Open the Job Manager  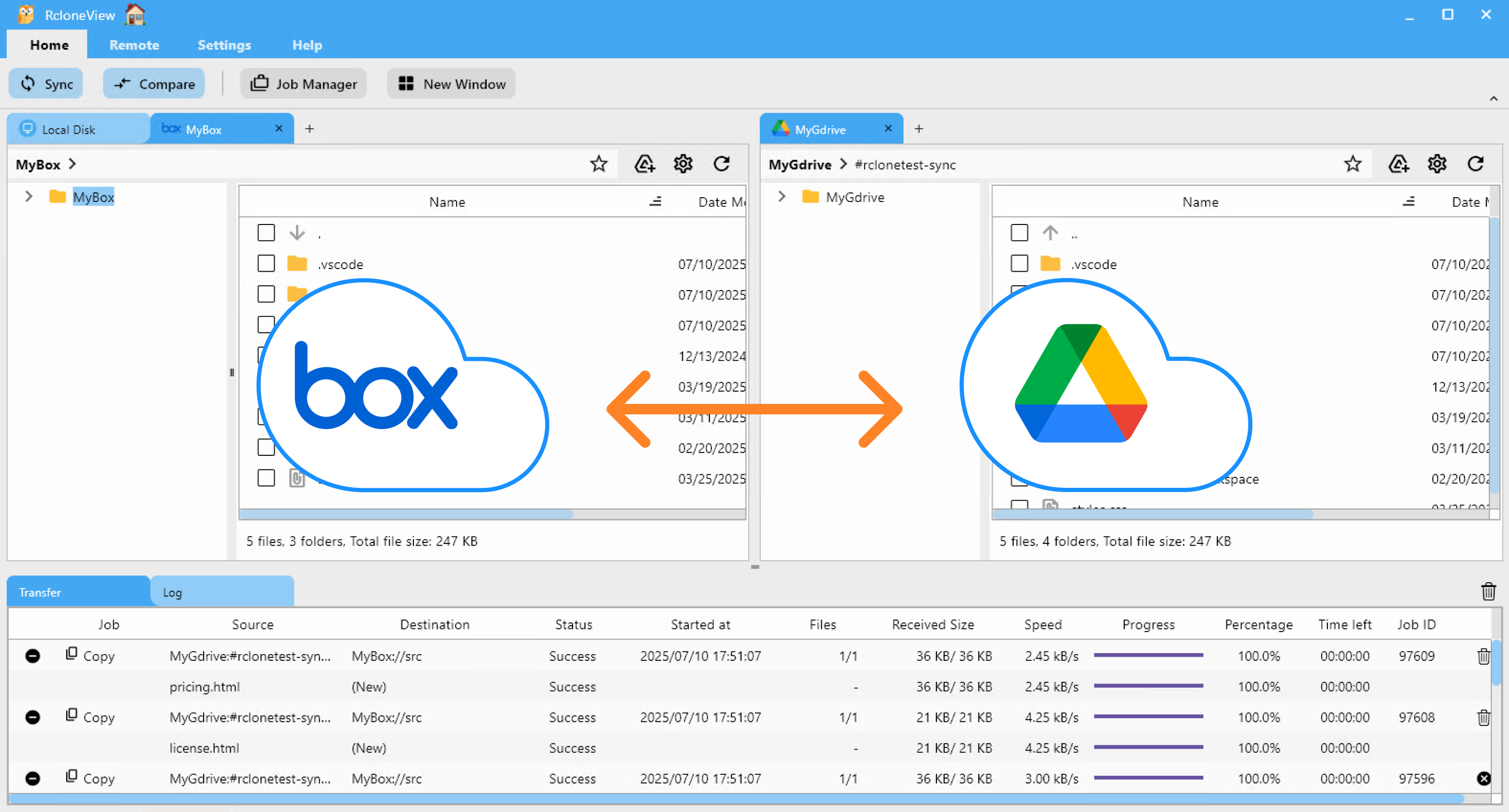coord(303,83)
